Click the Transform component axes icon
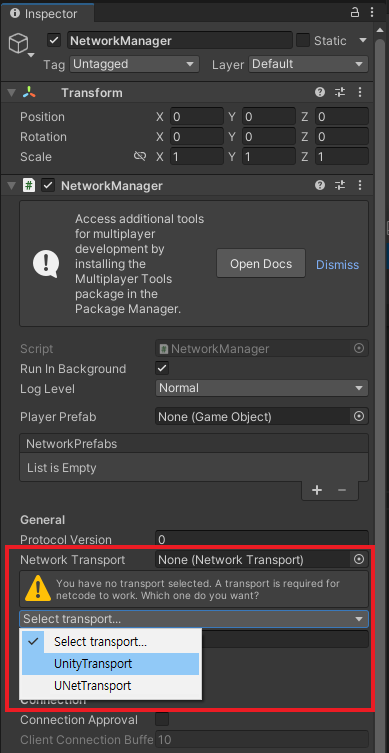Screen dimensions: 389x753 click(x=29, y=93)
